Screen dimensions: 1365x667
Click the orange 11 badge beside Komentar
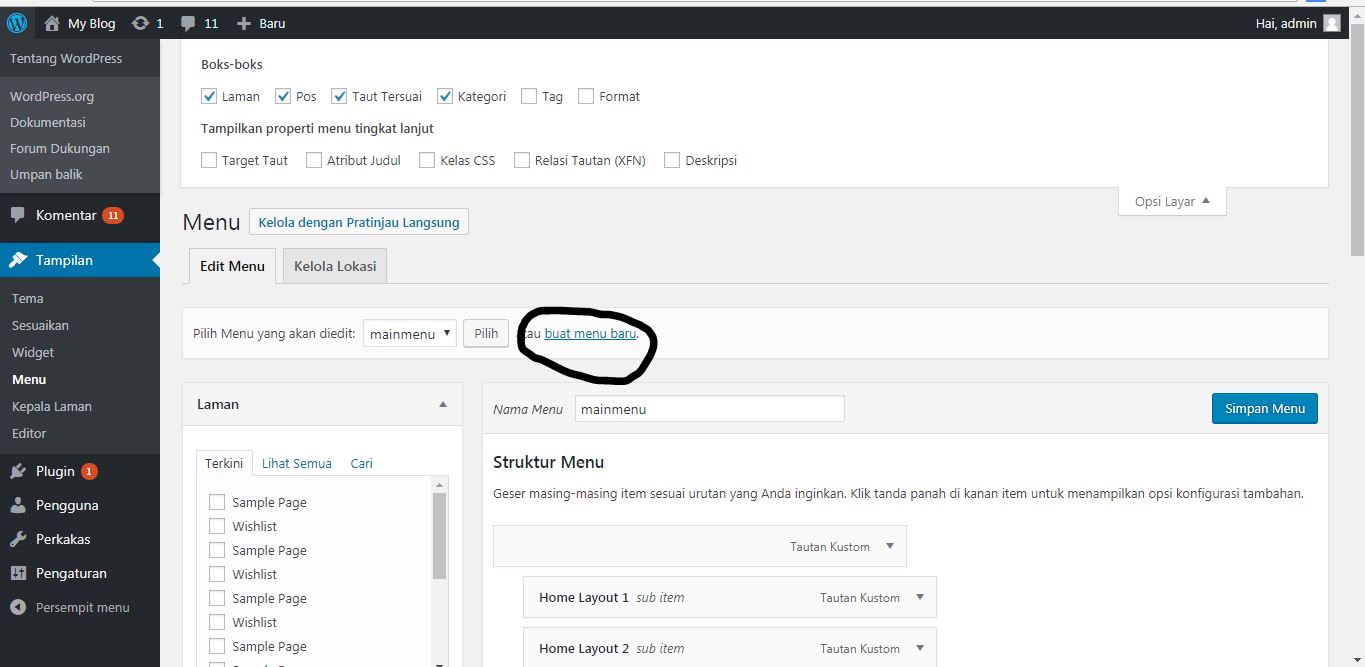tap(113, 215)
